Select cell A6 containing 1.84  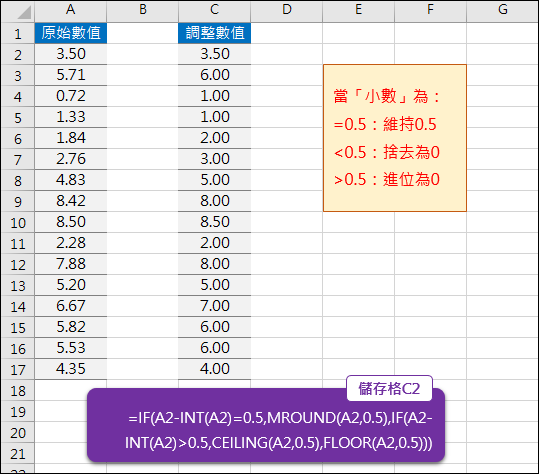[70, 138]
